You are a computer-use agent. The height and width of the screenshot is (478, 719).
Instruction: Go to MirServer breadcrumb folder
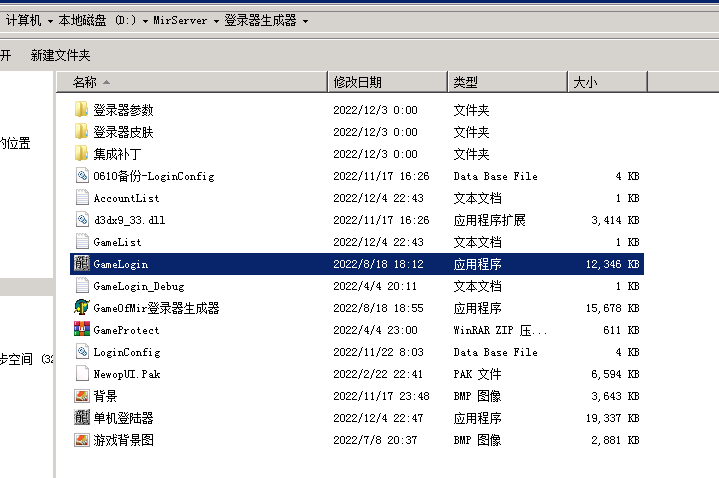(x=180, y=21)
